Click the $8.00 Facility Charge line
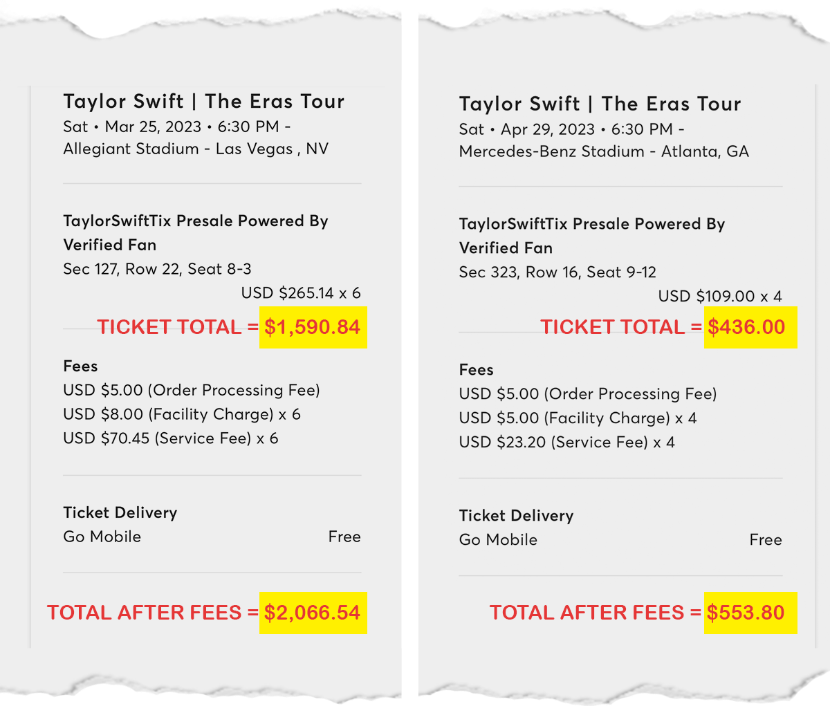Viewport: 830px width, 706px height. point(182,414)
